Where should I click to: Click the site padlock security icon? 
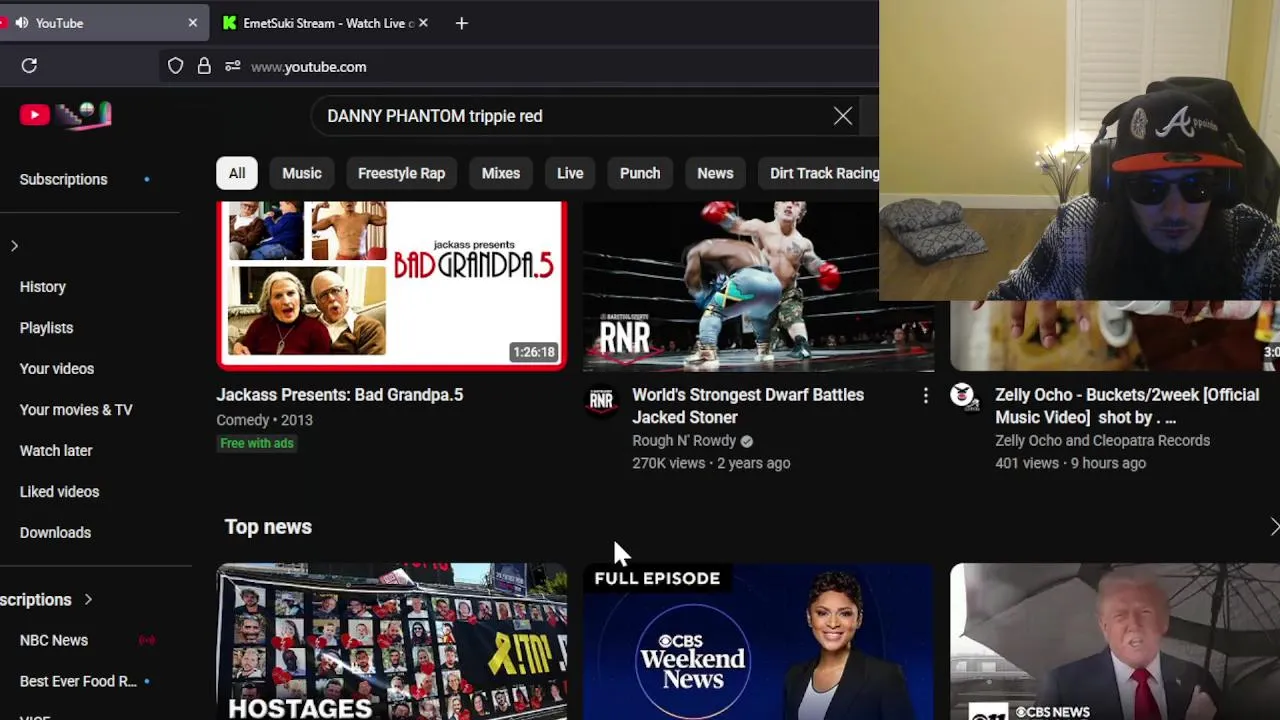coord(204,66)
